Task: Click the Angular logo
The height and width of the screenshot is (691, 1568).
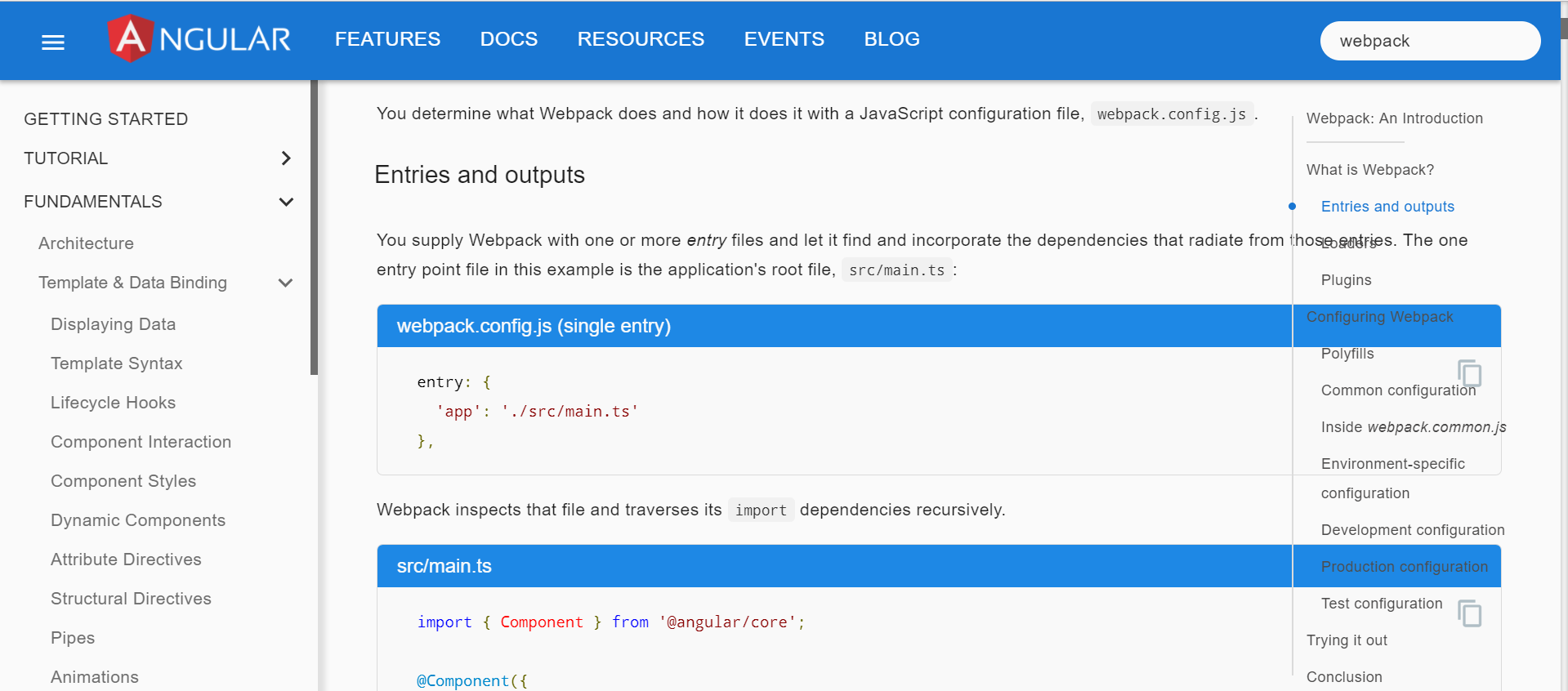Action: 199,38
